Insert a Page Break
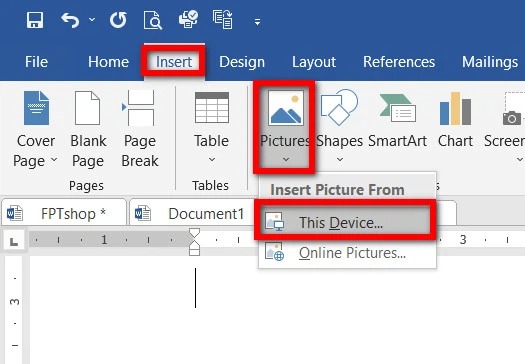Screen dimensions: 525x364 click(140, 129)
